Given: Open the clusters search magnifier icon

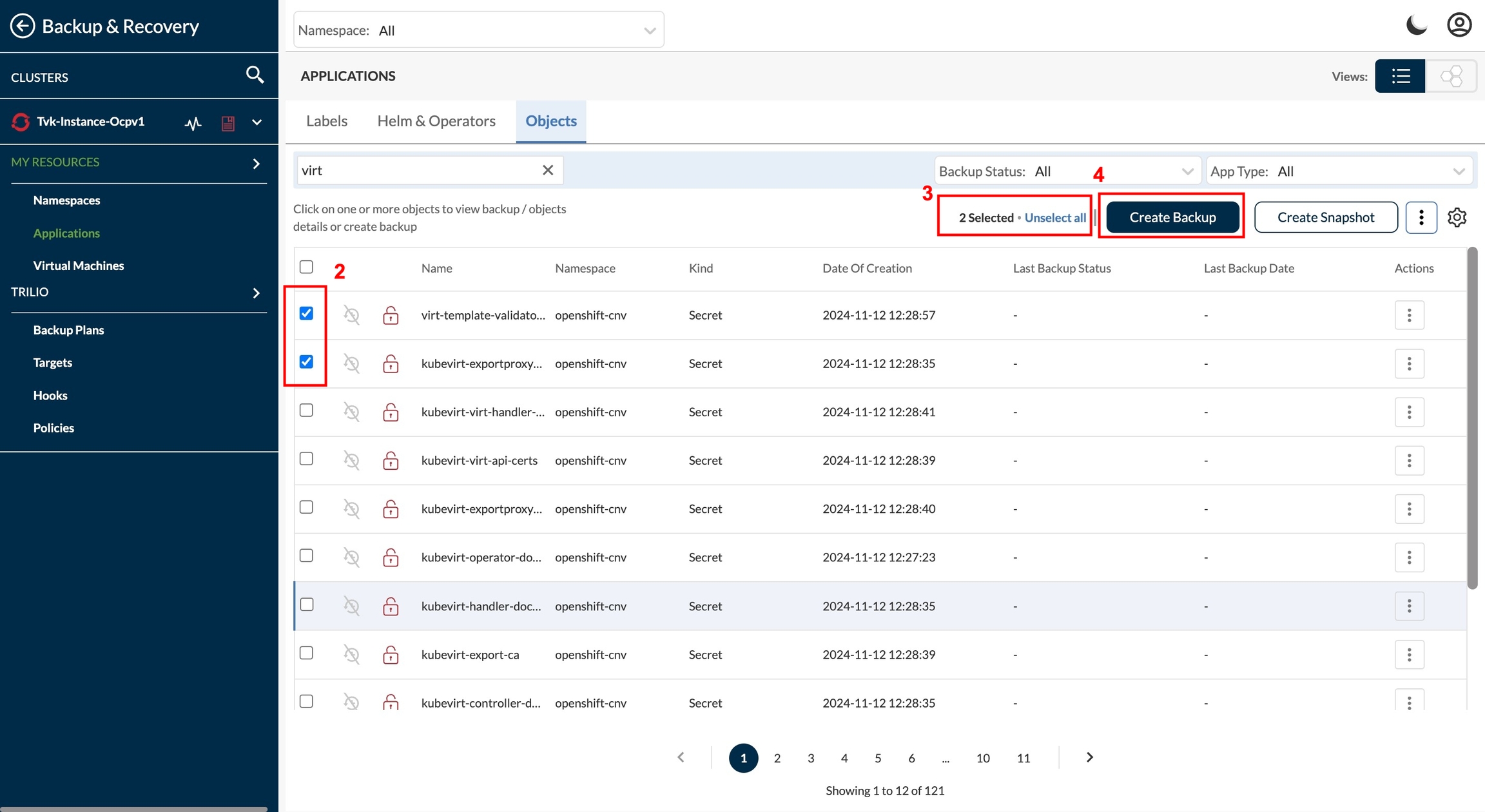Looking at the screenshot, I should [x=255, y=75].
